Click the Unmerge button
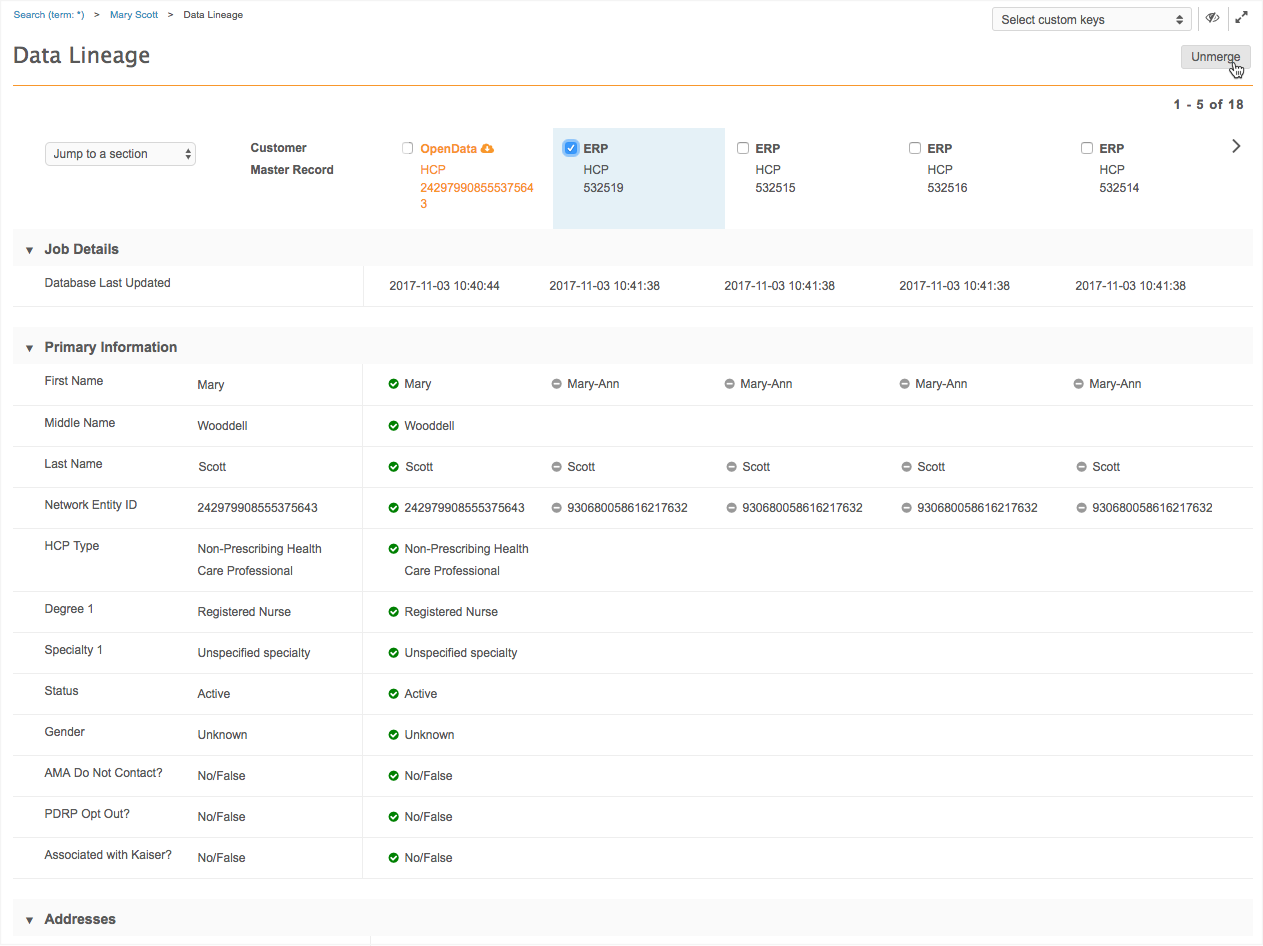Viewport: 1263px width, 946px height. coord(1215,57)
